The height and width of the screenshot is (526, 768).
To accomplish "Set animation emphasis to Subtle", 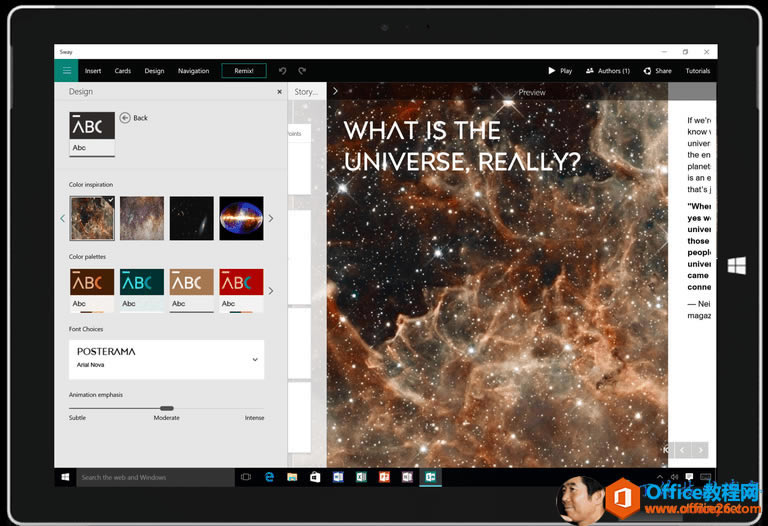I will [x=77, y=418].
